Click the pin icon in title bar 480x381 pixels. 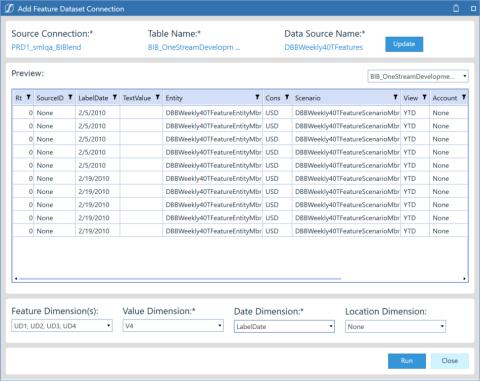(456, 8)
